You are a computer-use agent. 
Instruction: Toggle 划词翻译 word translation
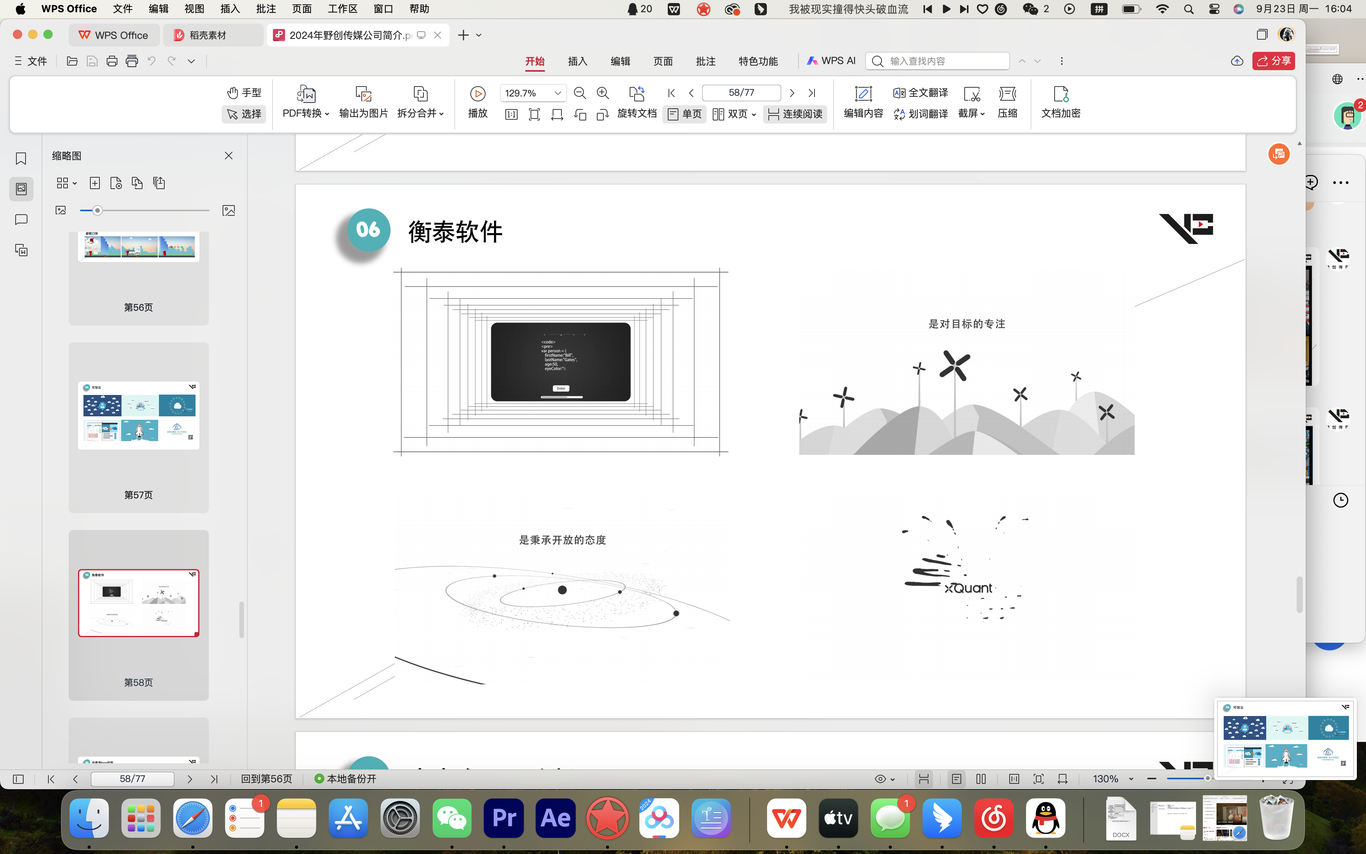920,114
